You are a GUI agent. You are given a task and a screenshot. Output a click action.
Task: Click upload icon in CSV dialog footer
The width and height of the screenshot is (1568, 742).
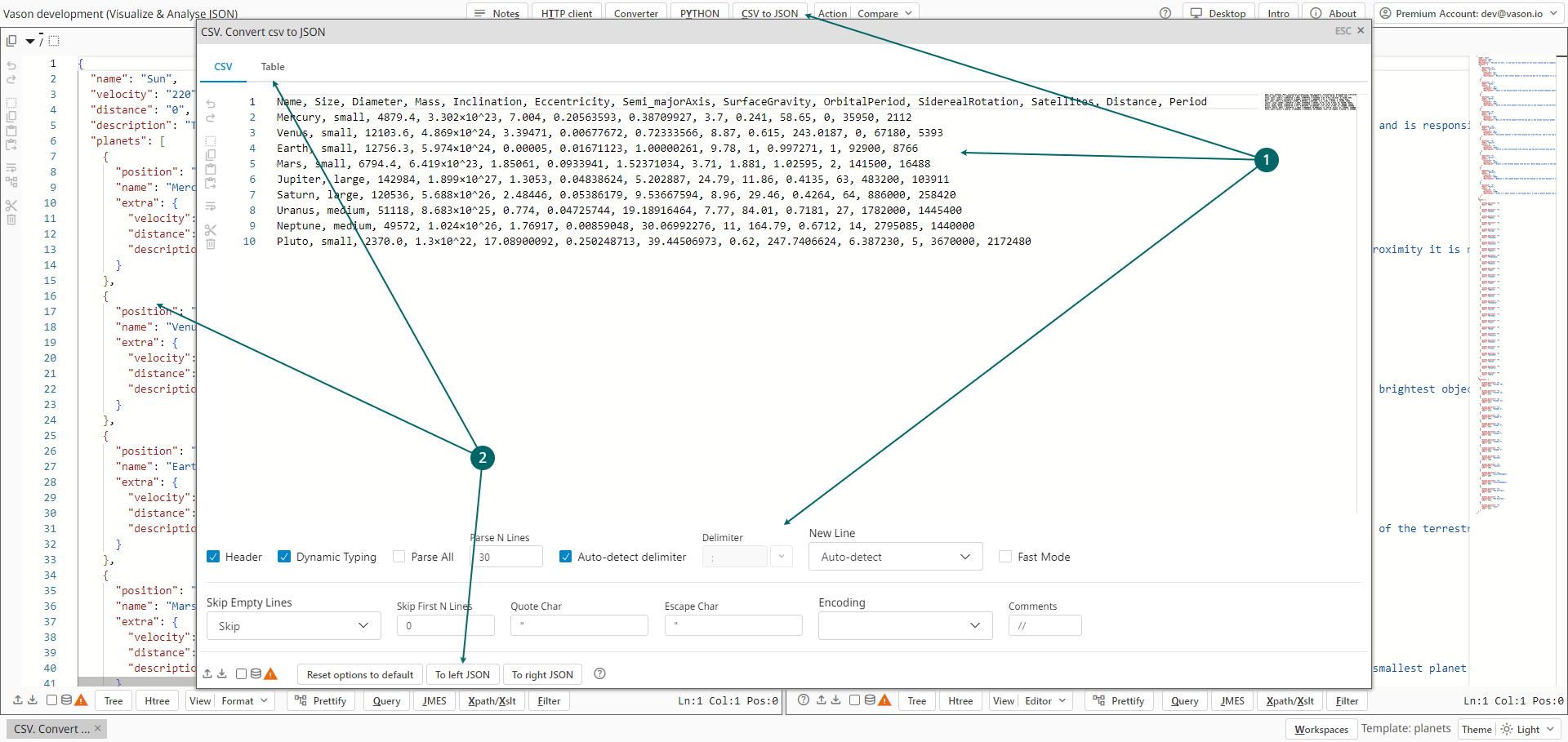pyautogui.click(x=207, y=673)
